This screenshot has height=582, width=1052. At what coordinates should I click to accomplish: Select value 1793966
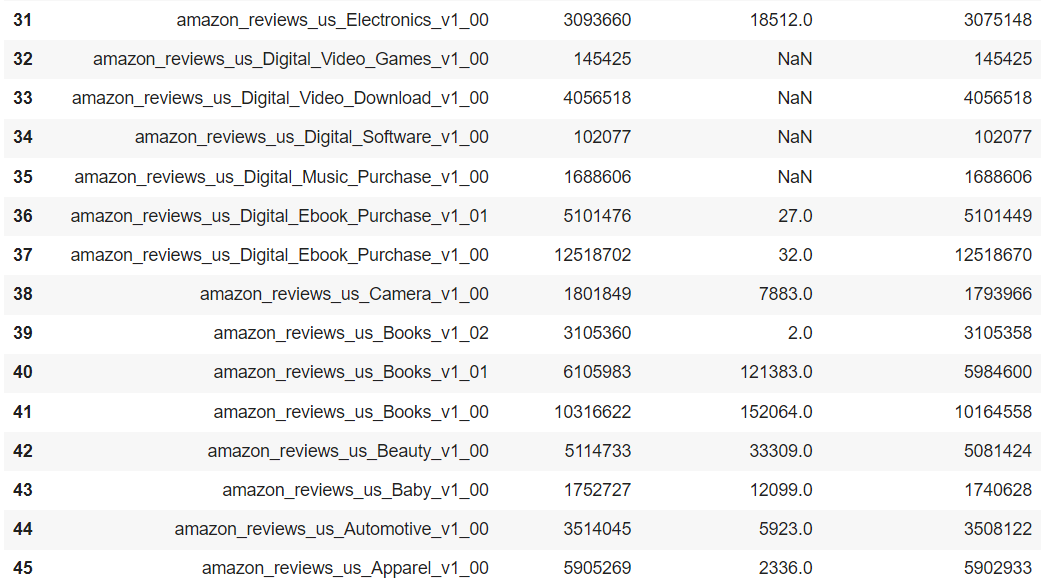[x=998, y=294]
